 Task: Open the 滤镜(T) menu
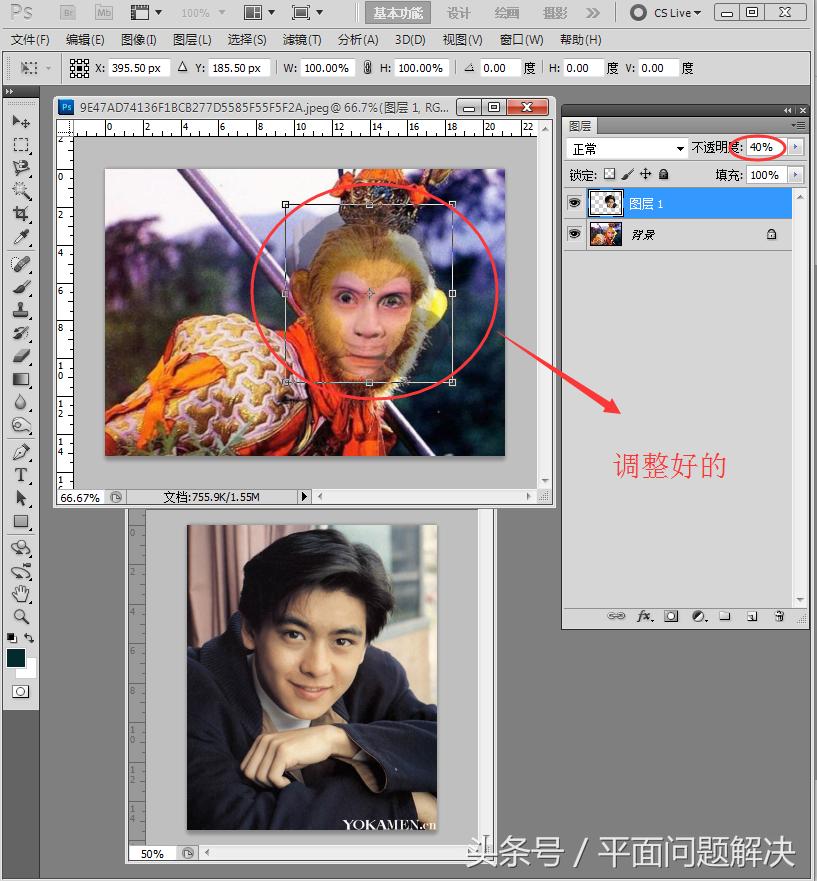[x=301, y=40]
